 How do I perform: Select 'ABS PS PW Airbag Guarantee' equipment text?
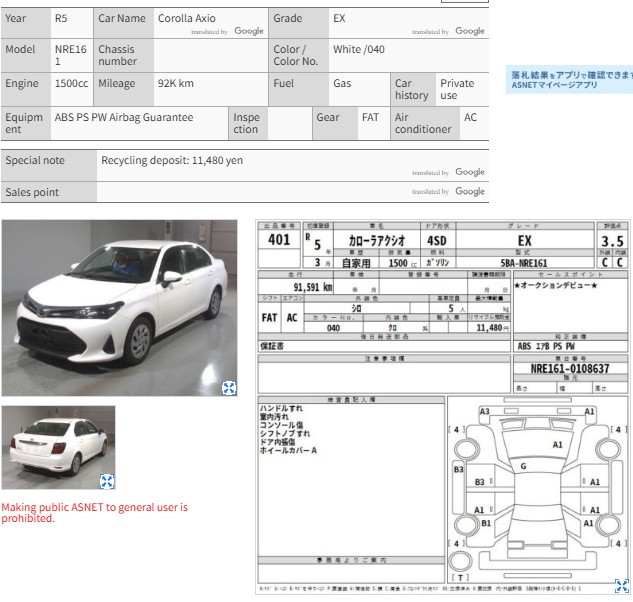pyautogui.click(x=124, y=117)
